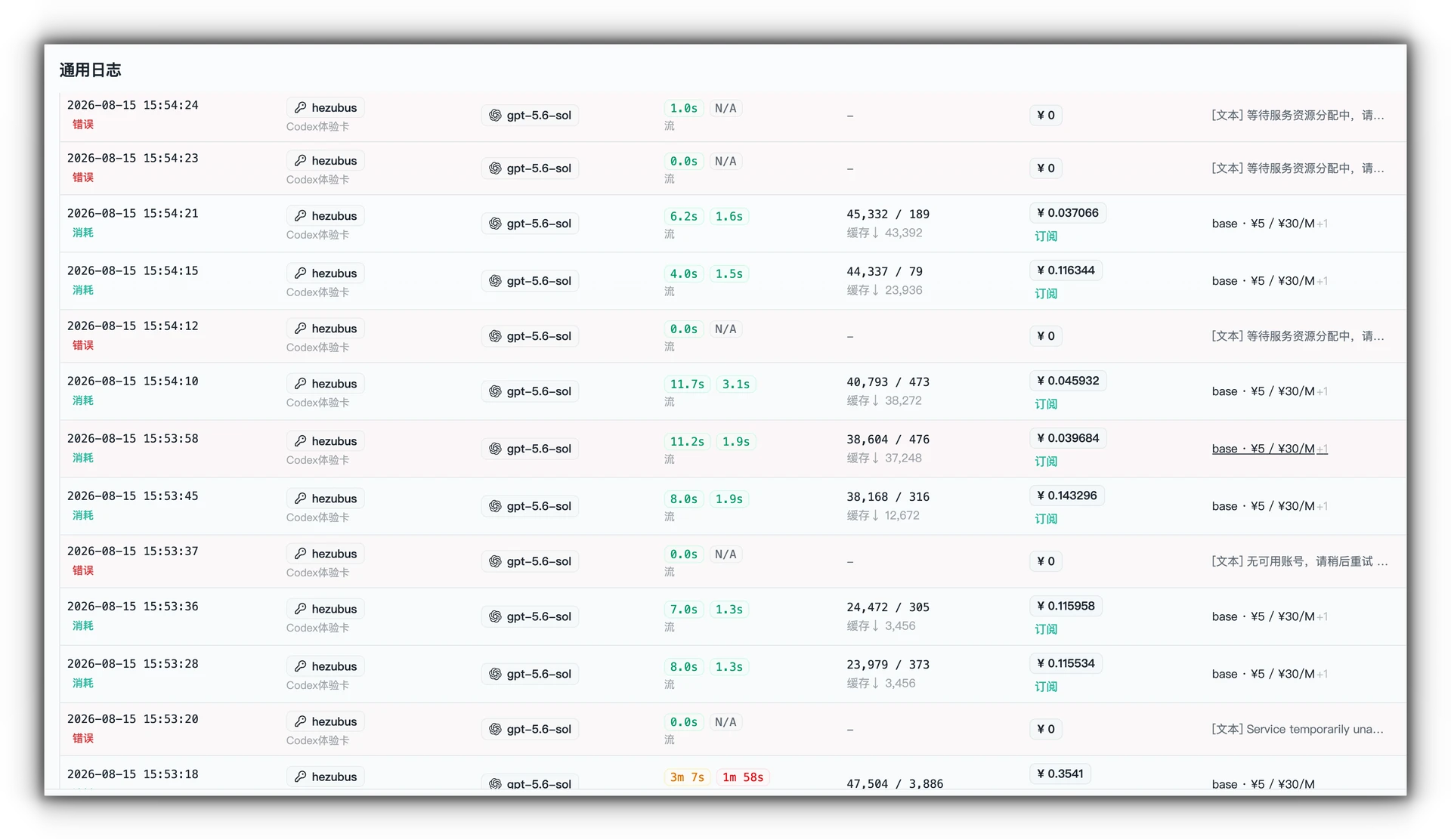Click the 3m 7s duration tag
Image resolution: width=1451 pixels, height=840 pixels.
click(x=687, y=777)
